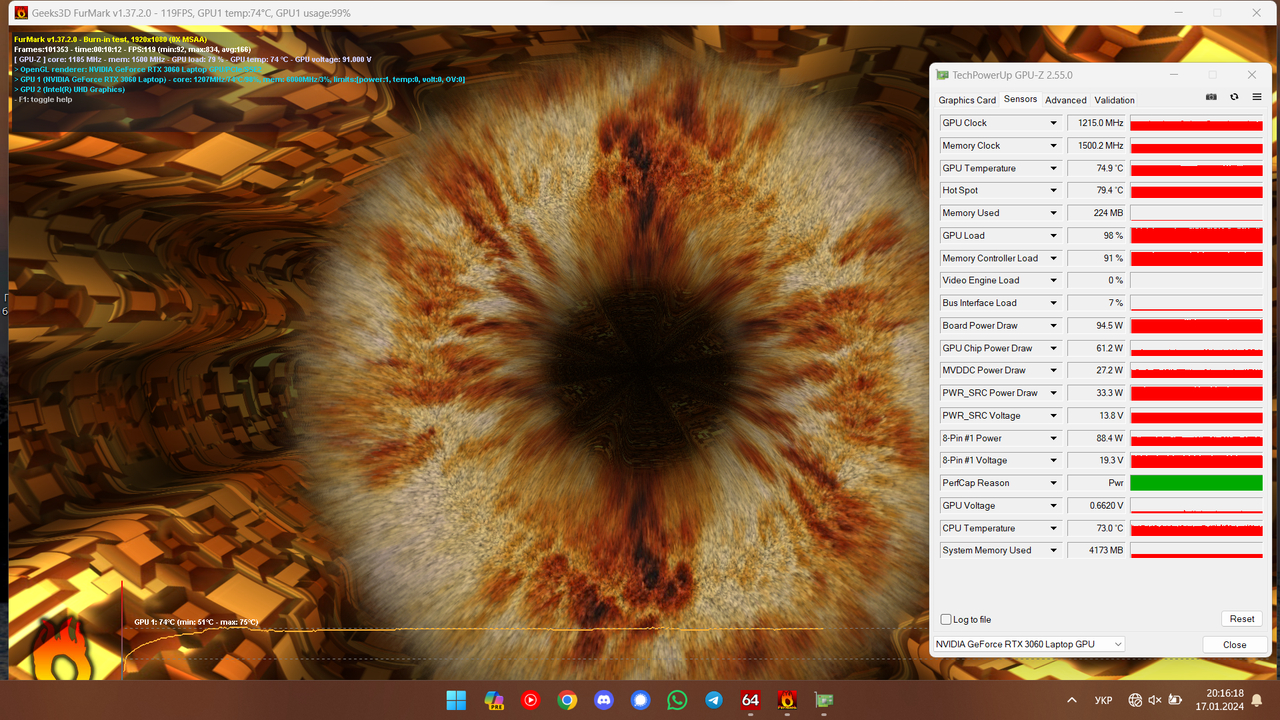Open the network status tray icon

coord(1135,700)
